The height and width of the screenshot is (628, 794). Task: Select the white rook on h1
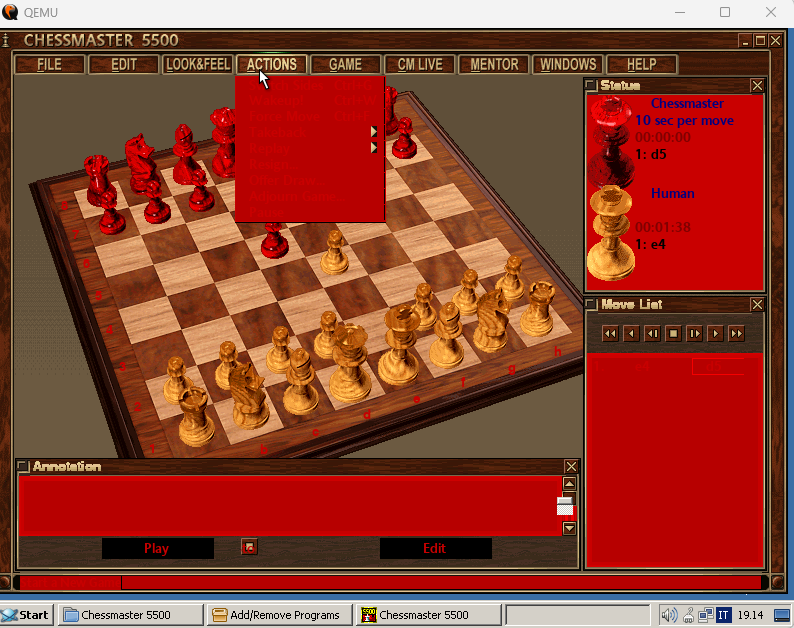click(539, 309)
